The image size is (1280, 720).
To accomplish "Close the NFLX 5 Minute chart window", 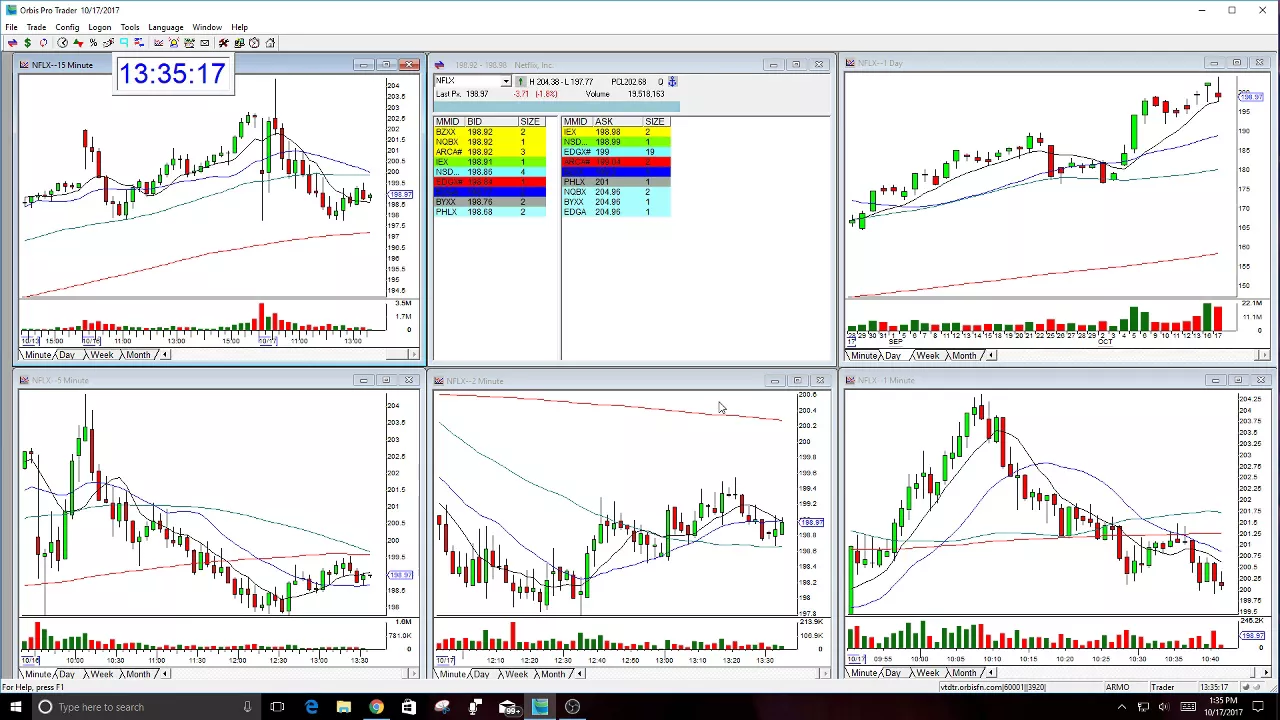I will tap(408, 381).
